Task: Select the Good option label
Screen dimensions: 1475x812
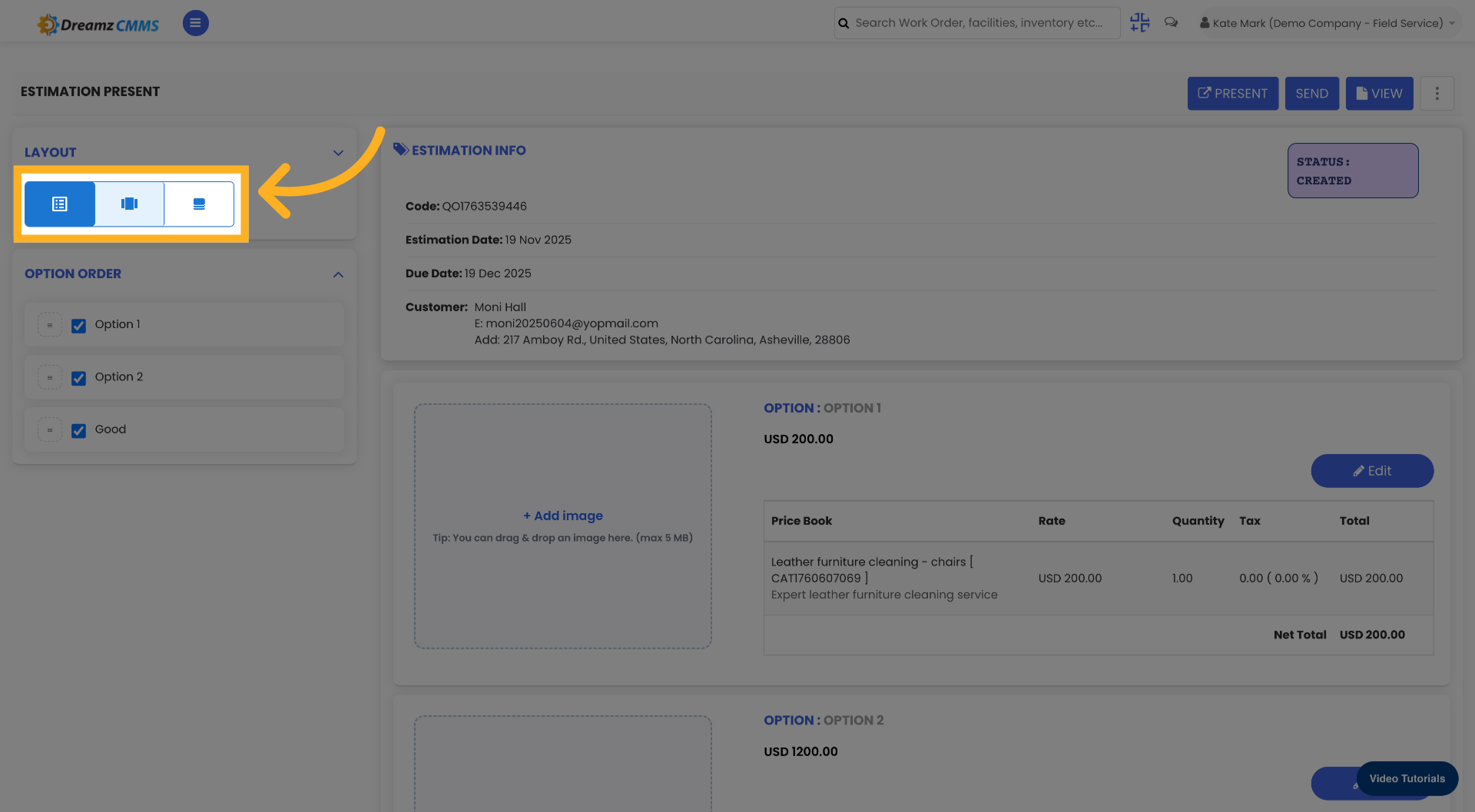Action: 111,429
